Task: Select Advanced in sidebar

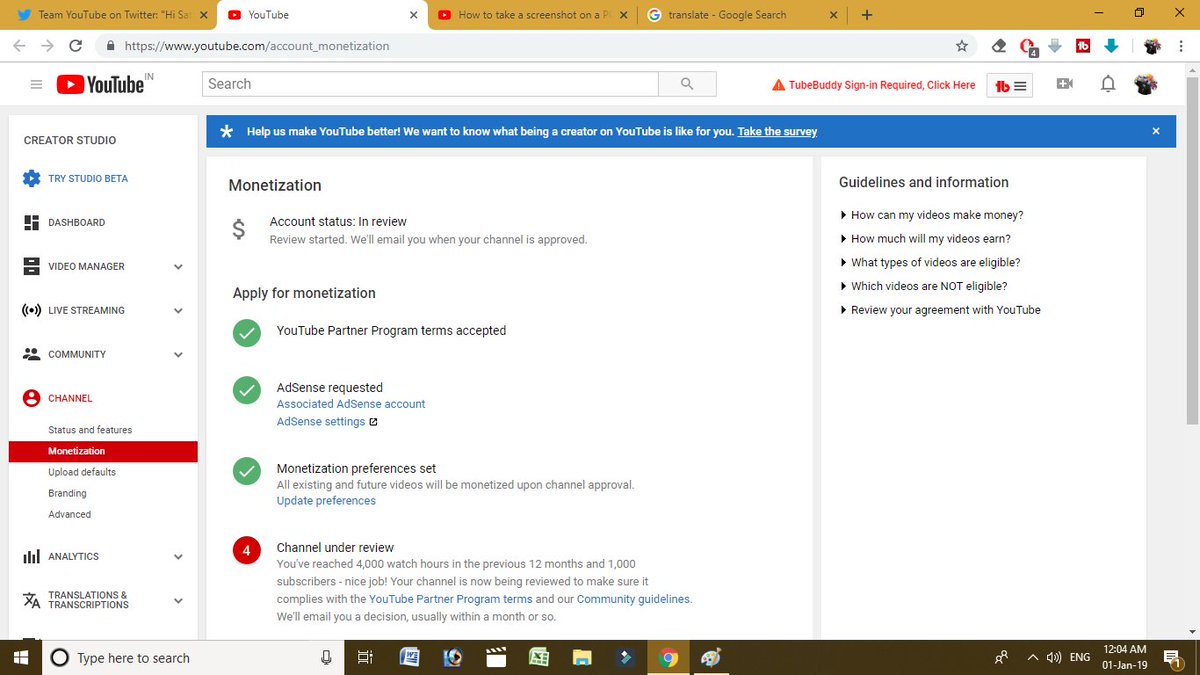Action: point(69,514)
